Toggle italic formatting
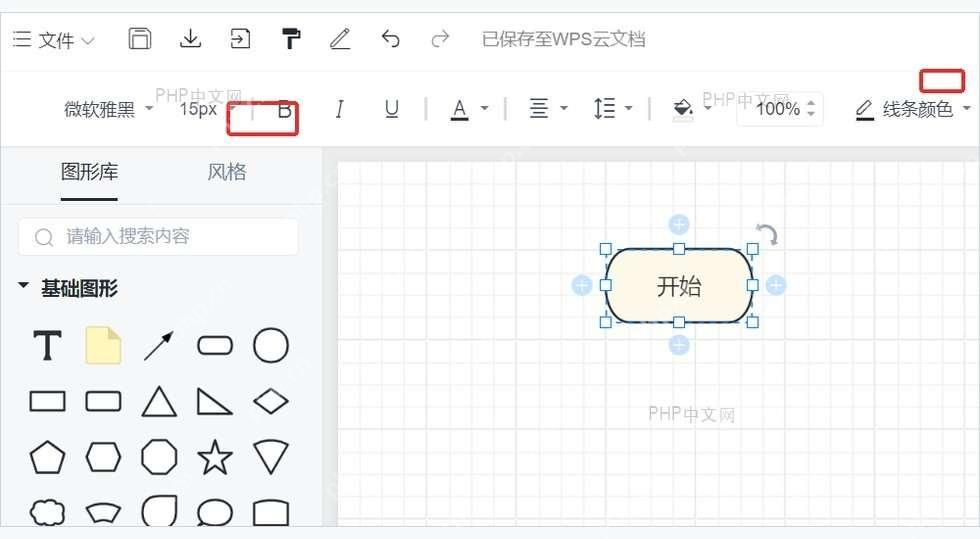The width and height of the screenshot is (980, 539). click(x=339, y=109)
